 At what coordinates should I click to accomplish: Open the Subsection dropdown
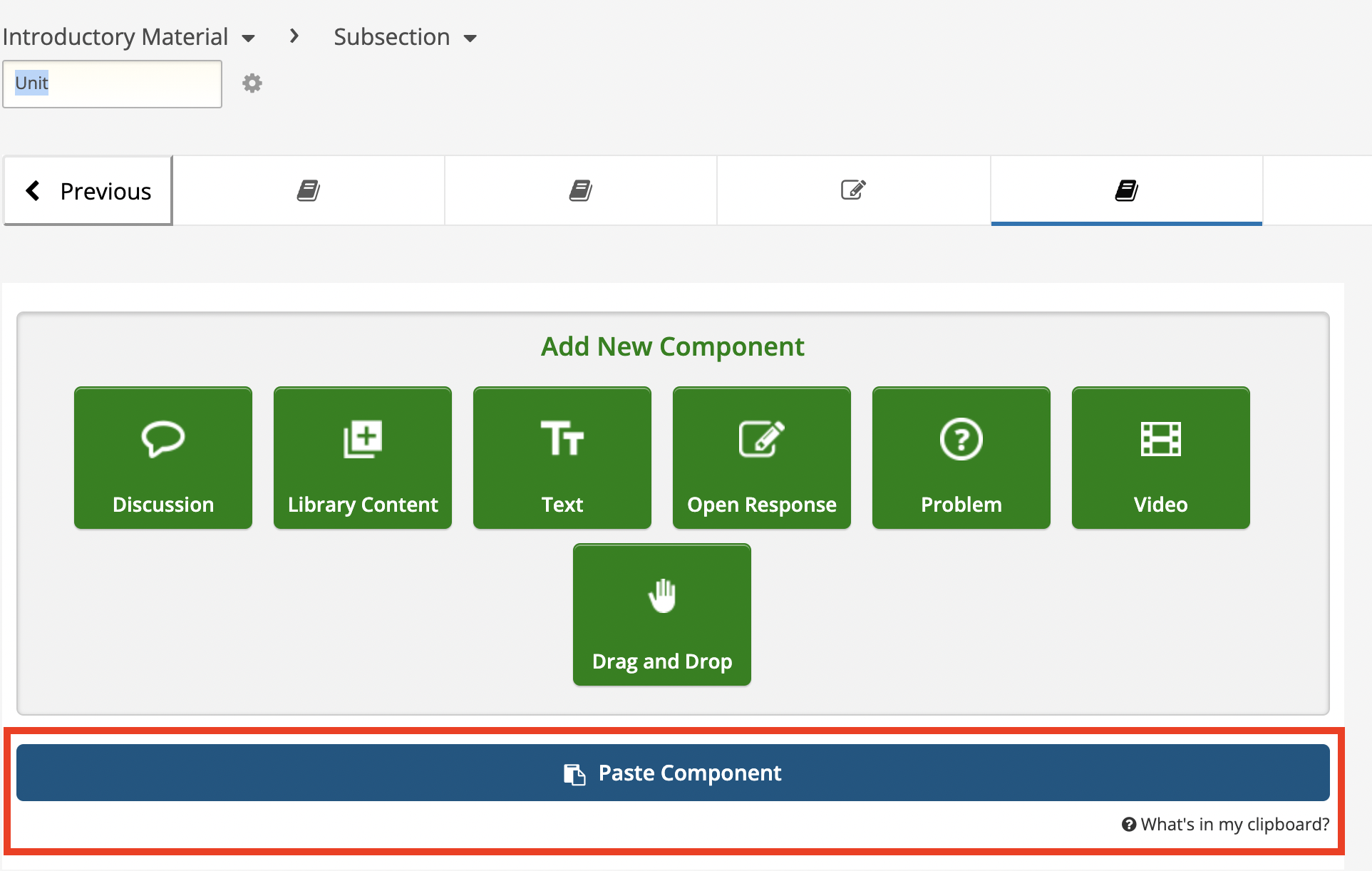pos(471,38)
